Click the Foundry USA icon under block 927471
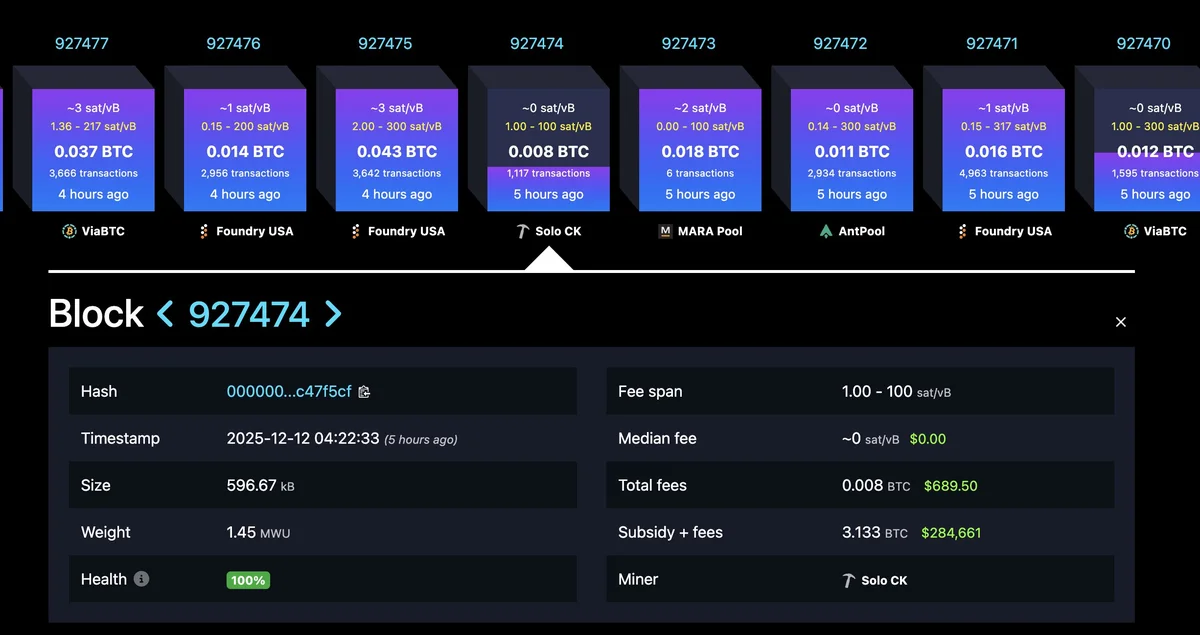This screenshot has height=635, width=1200. point(963,231)
